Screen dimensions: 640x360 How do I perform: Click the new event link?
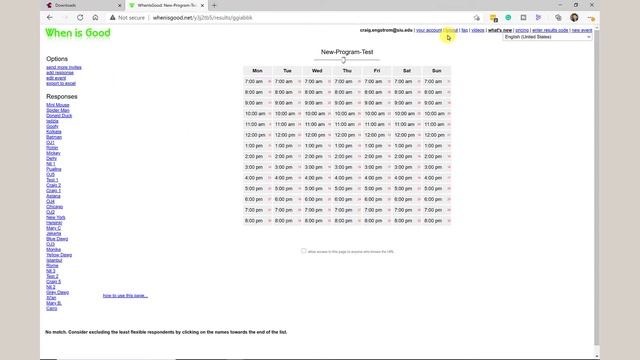point(582,30)
